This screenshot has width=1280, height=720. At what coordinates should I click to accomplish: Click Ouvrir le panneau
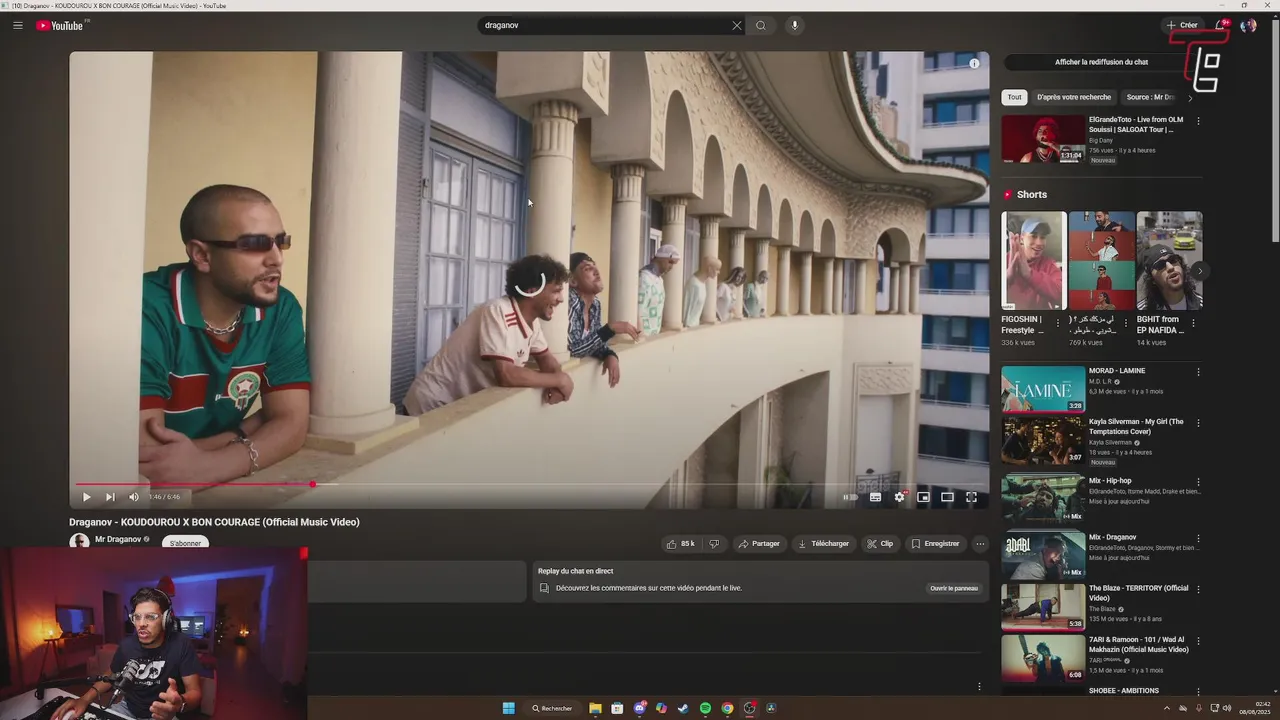(954, 588)
